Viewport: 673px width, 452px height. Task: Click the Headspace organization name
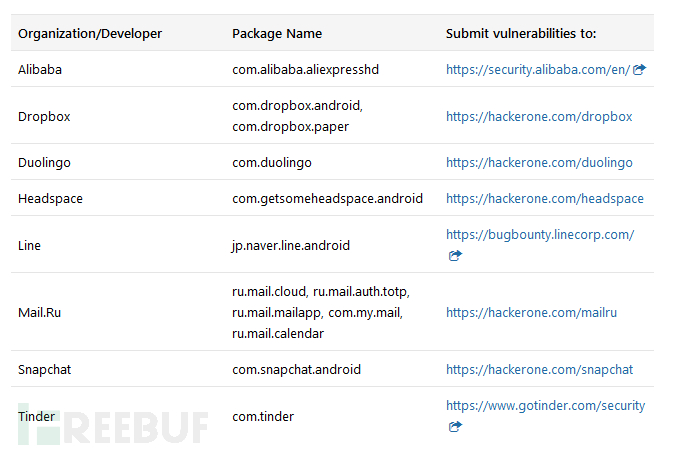coord(50,198)
